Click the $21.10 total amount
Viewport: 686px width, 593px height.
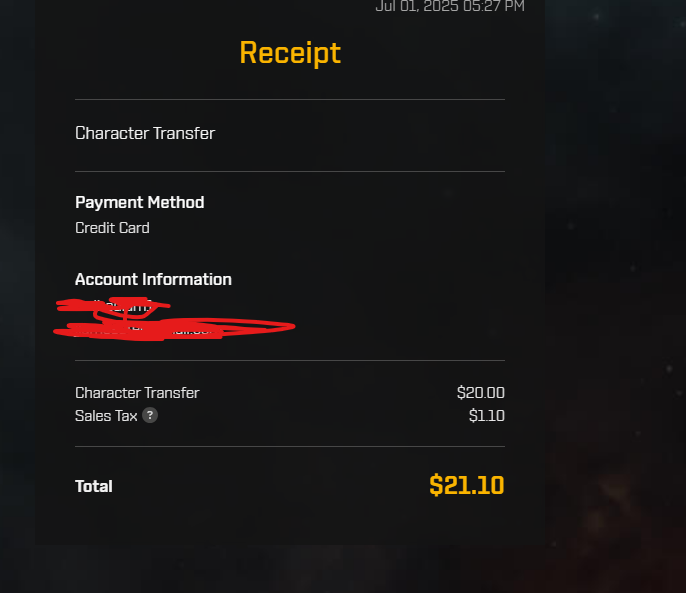467,485
